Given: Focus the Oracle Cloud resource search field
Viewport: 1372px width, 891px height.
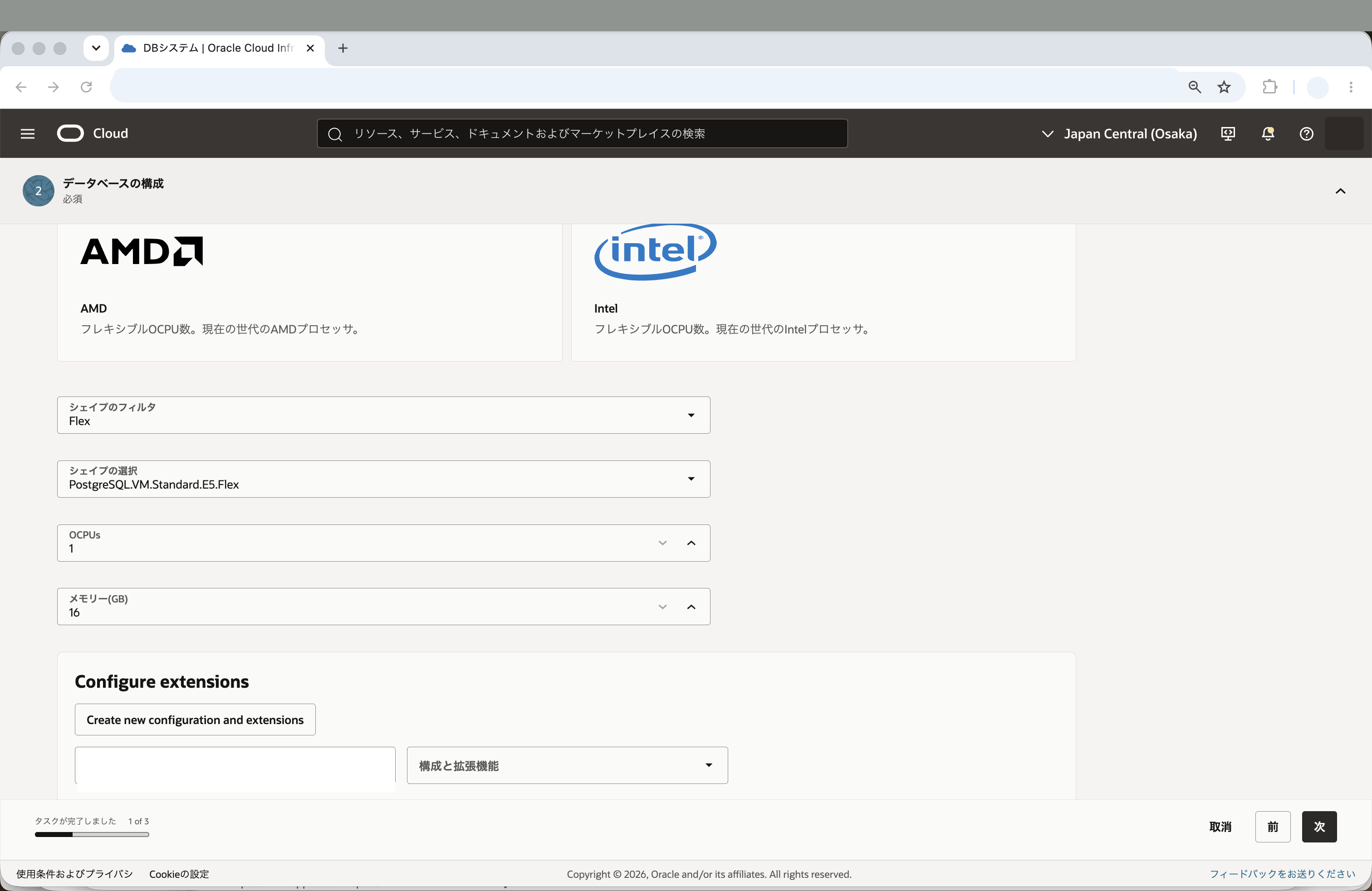Looking at the screenshot, I should click(582, 134).
